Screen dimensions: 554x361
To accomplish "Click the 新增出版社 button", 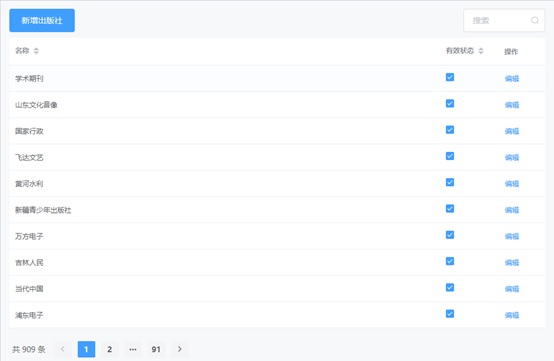I will click(42, 20).
